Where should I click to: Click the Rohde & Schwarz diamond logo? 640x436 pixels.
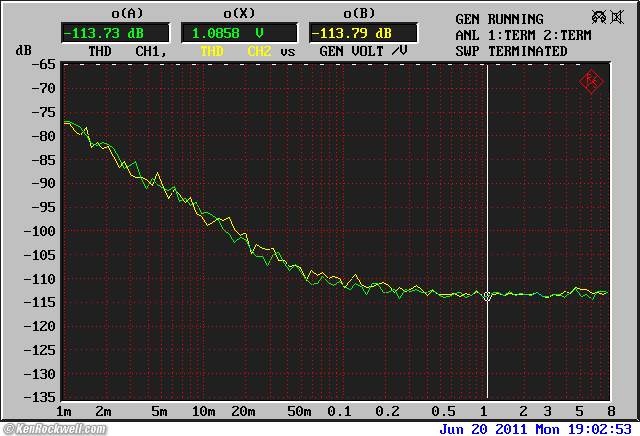click(x=591, y=82)
